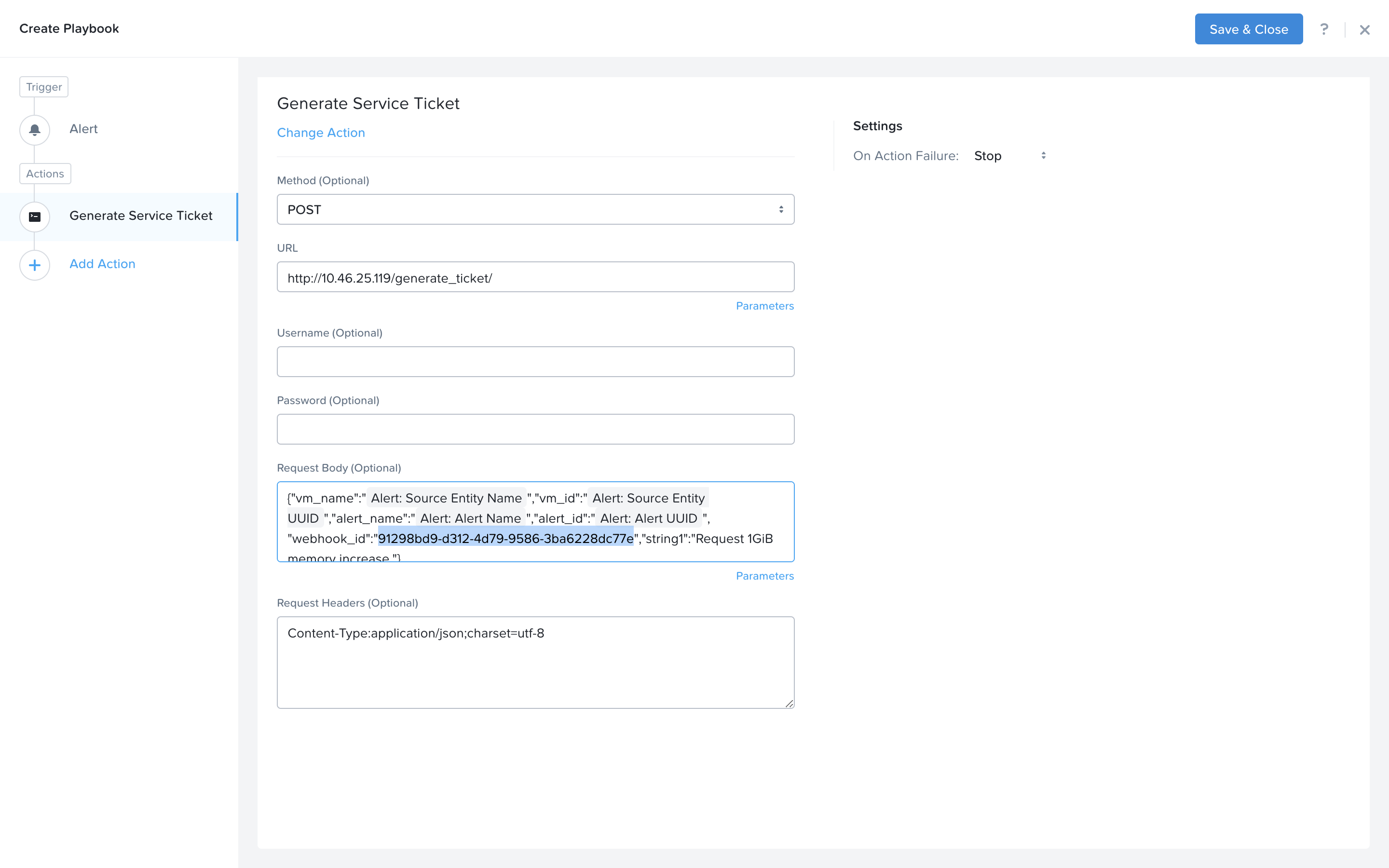Click the highlighted webhook ID text
The image size is (1389, 868).
505,539
